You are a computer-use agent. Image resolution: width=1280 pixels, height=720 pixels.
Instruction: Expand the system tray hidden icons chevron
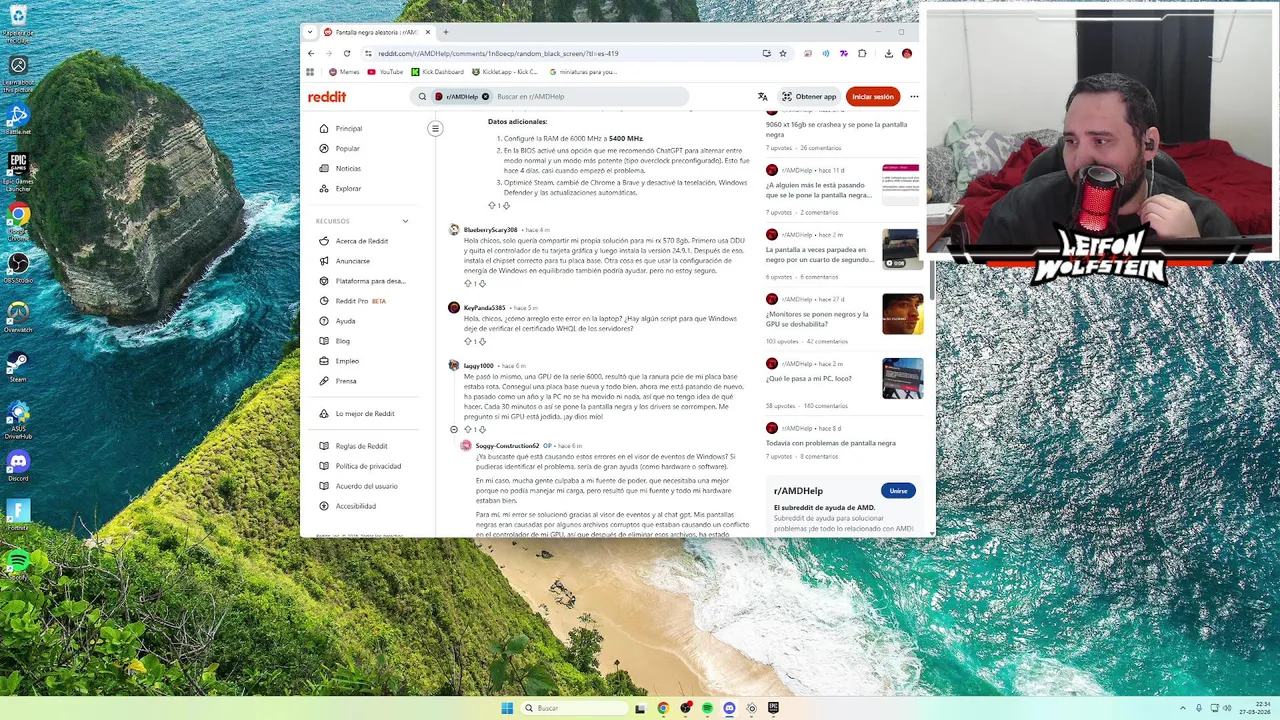pyautogui.click(x=1183, y=708)
